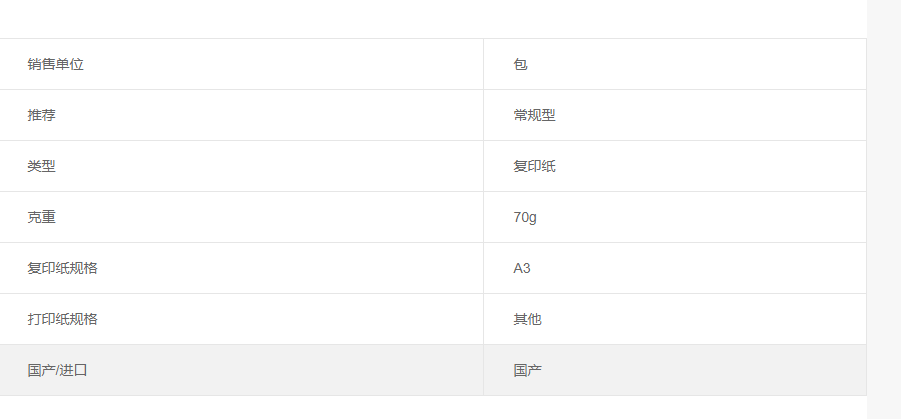Select the A3 paper size value
901x419 pixels.
(x=522, y=268)
